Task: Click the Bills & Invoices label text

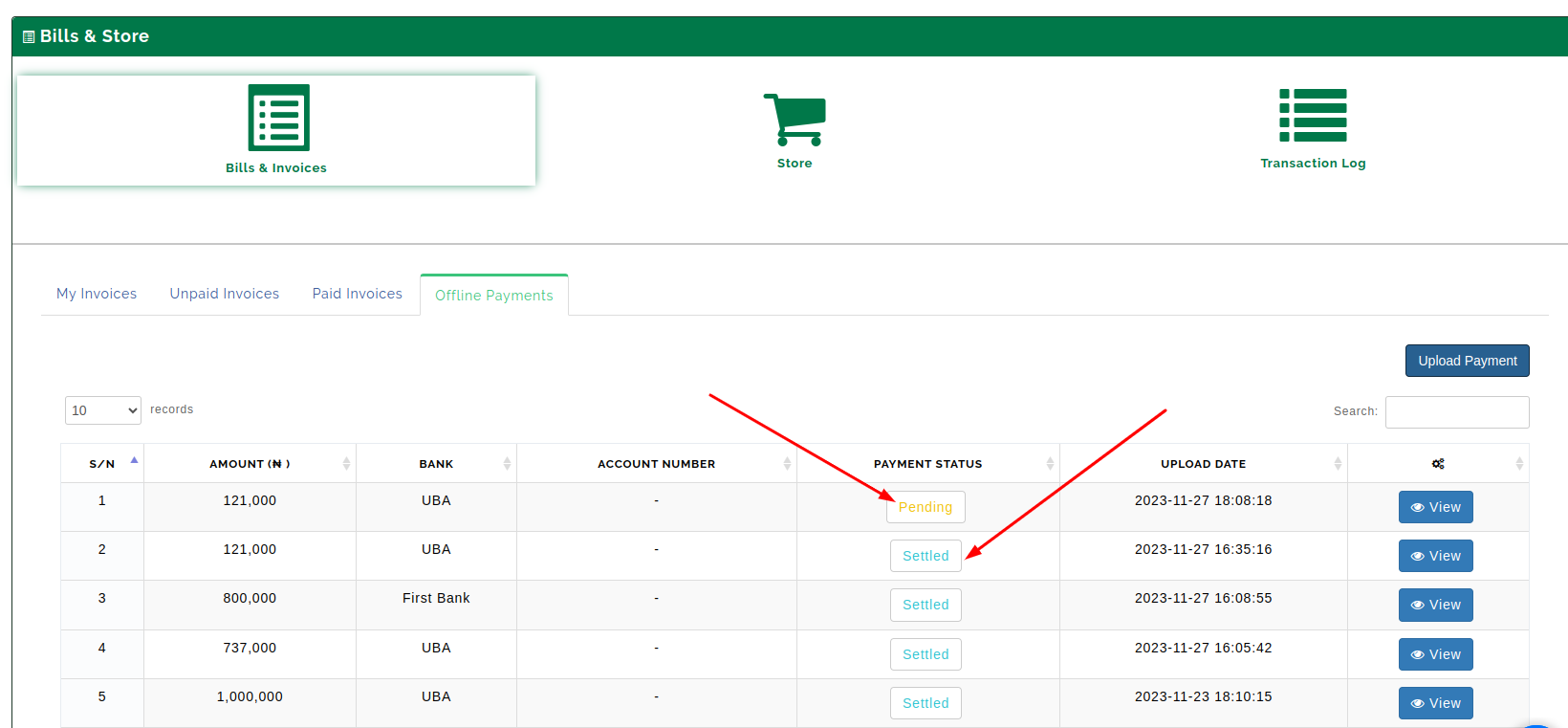Action: point(276,168)
